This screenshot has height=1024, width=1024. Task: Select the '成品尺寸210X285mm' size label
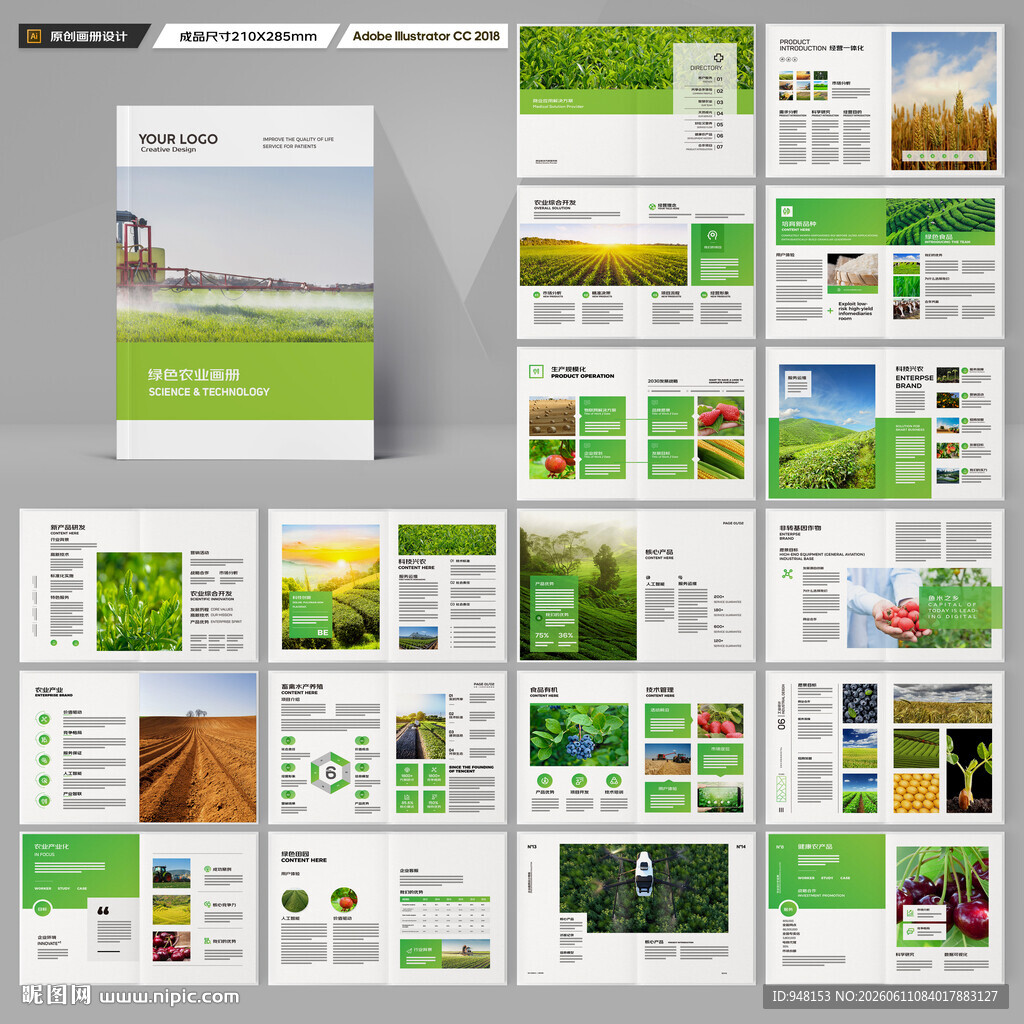click(248, 37)
